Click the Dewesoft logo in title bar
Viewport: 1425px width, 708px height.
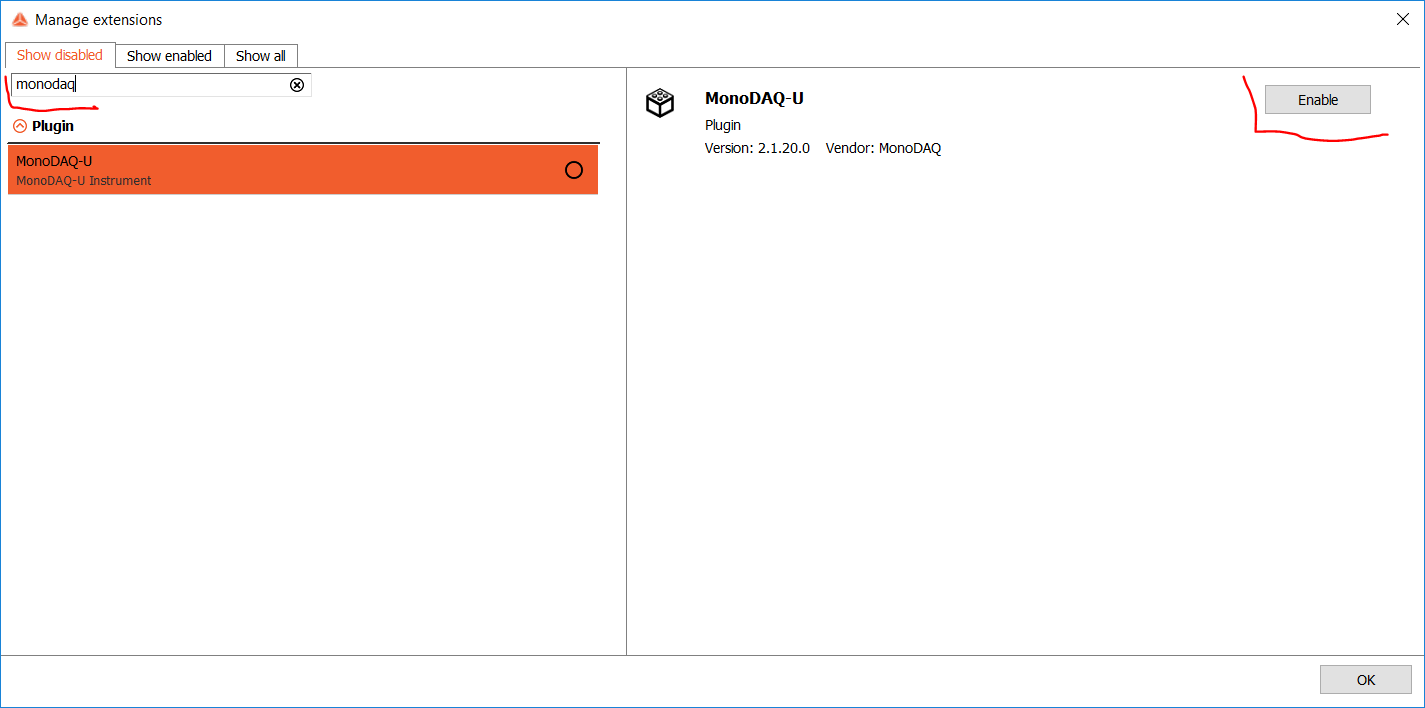[x=19, y=20]
